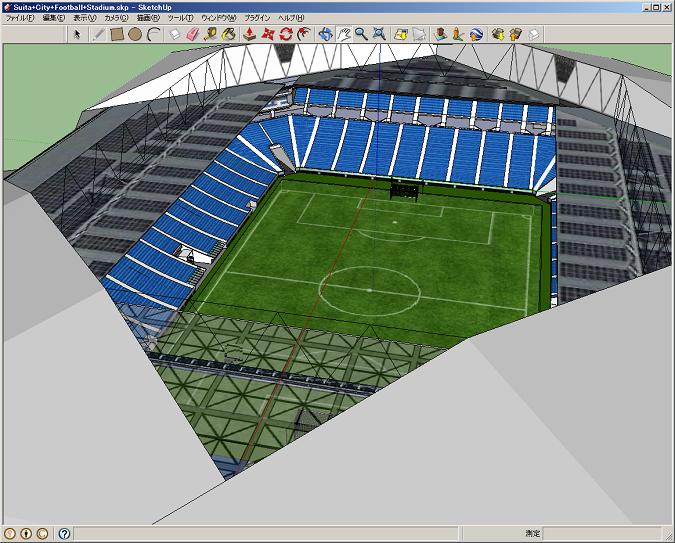Toggle the Pan hand tool
The width and height of the screenshot is (675, 543).
(343, 34)
